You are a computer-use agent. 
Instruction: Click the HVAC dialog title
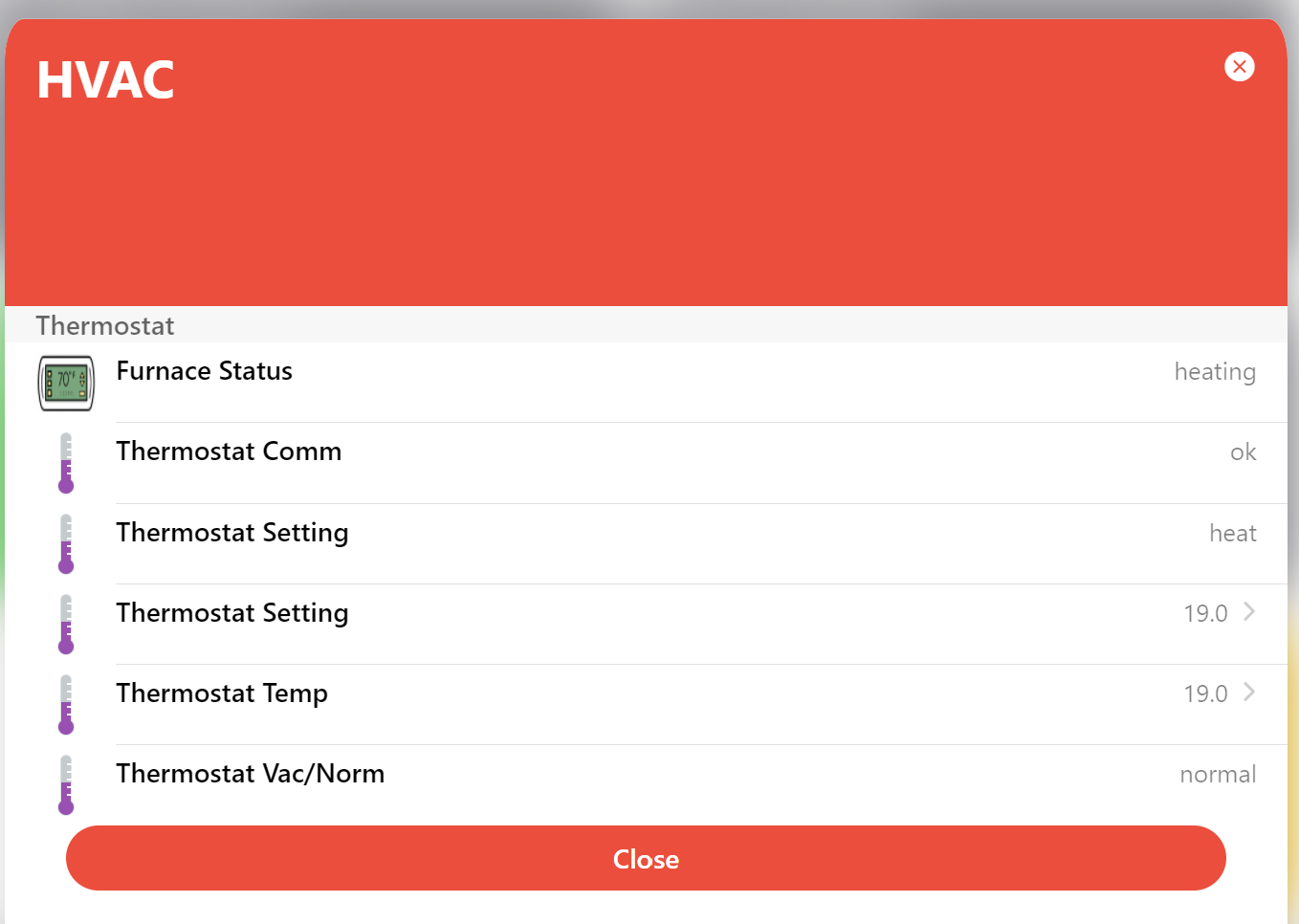(105, 79)
